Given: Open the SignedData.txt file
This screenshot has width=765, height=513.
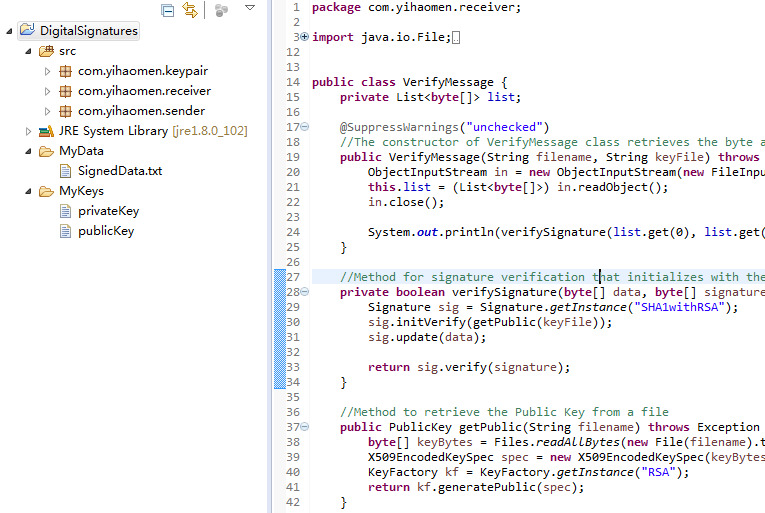Looking at the screenshot, I should [x=120, y=171].
